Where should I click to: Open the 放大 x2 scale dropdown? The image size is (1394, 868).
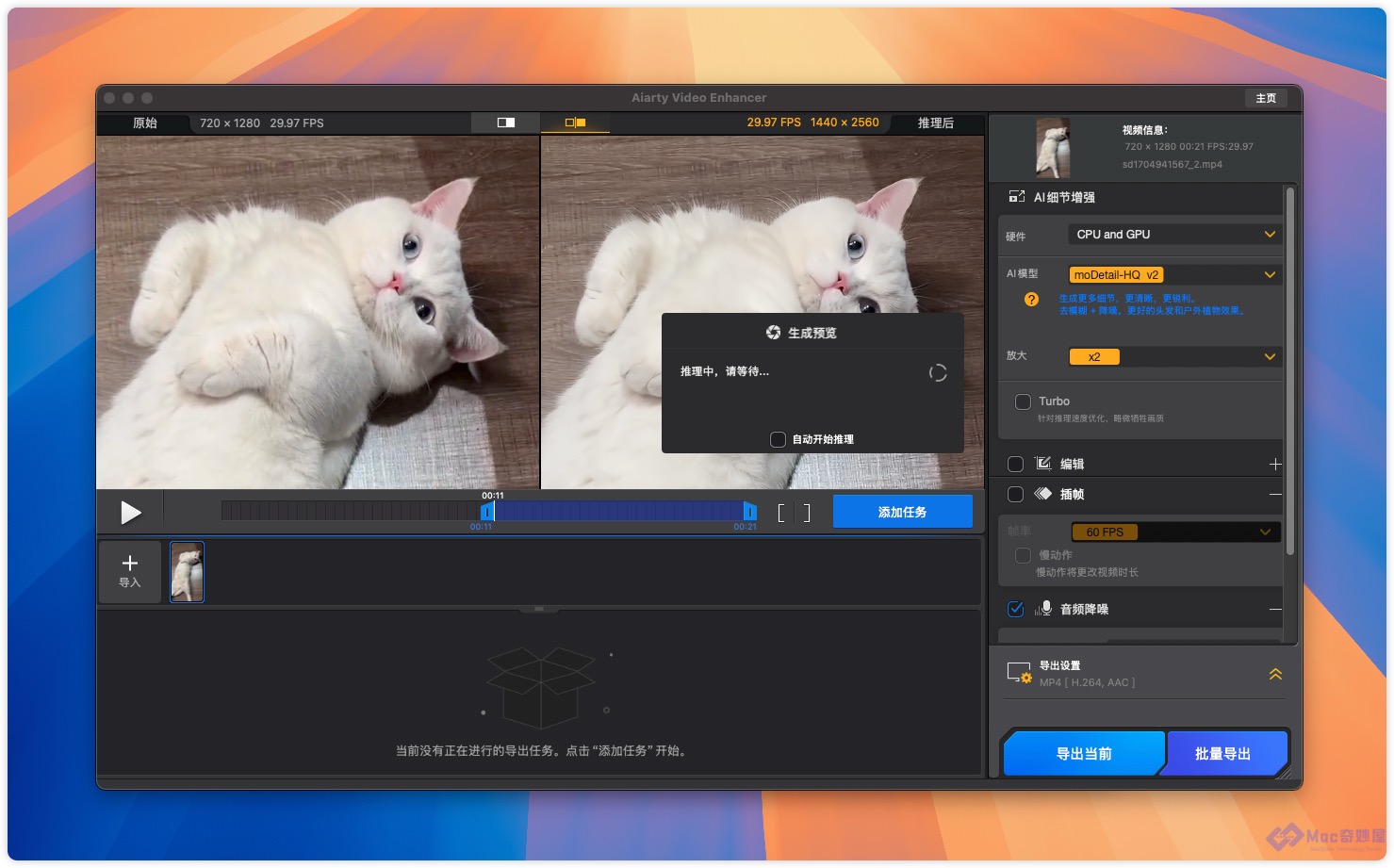click(x=1174, y=356)
